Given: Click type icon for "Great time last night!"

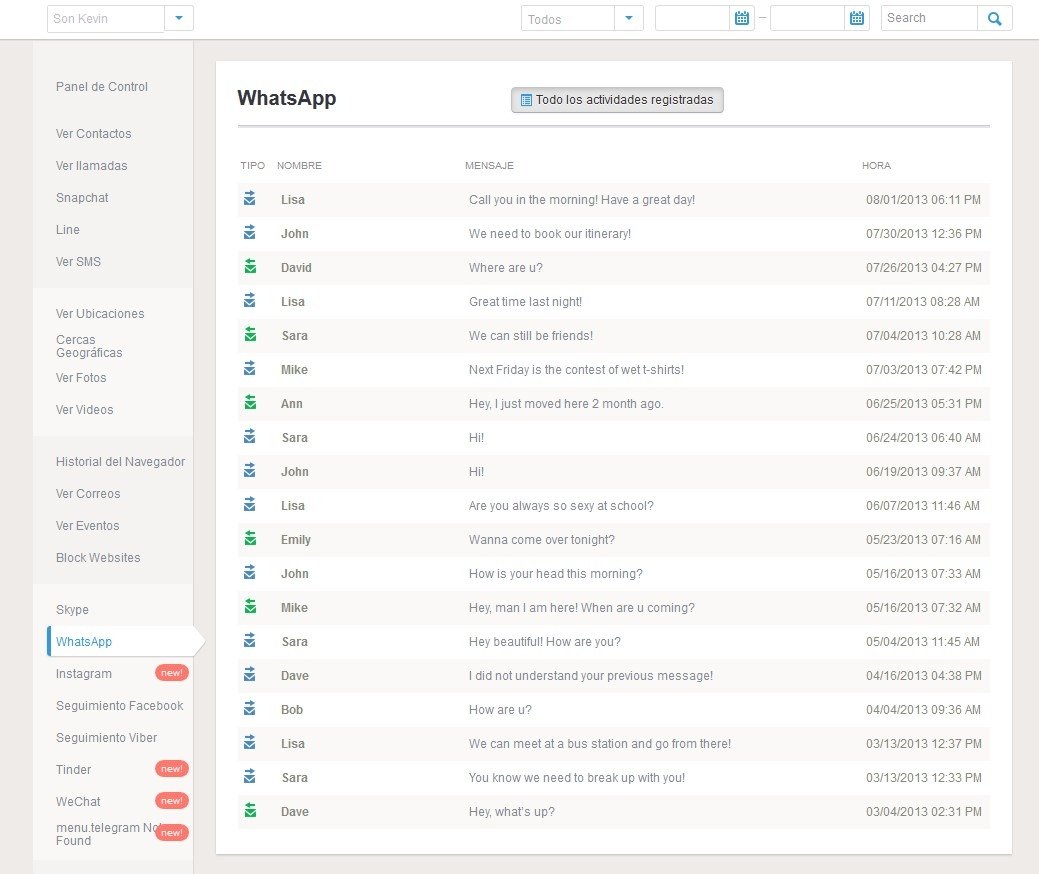Looking at the screenshot, I should (x=250, y=300).
